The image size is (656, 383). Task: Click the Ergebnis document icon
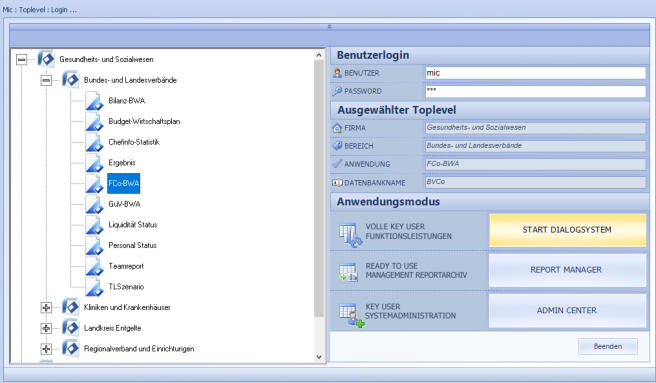coord(95,162)
